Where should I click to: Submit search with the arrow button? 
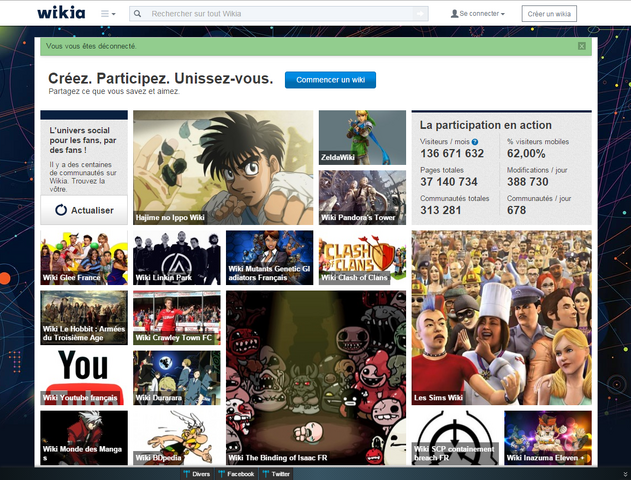point(420,14)
